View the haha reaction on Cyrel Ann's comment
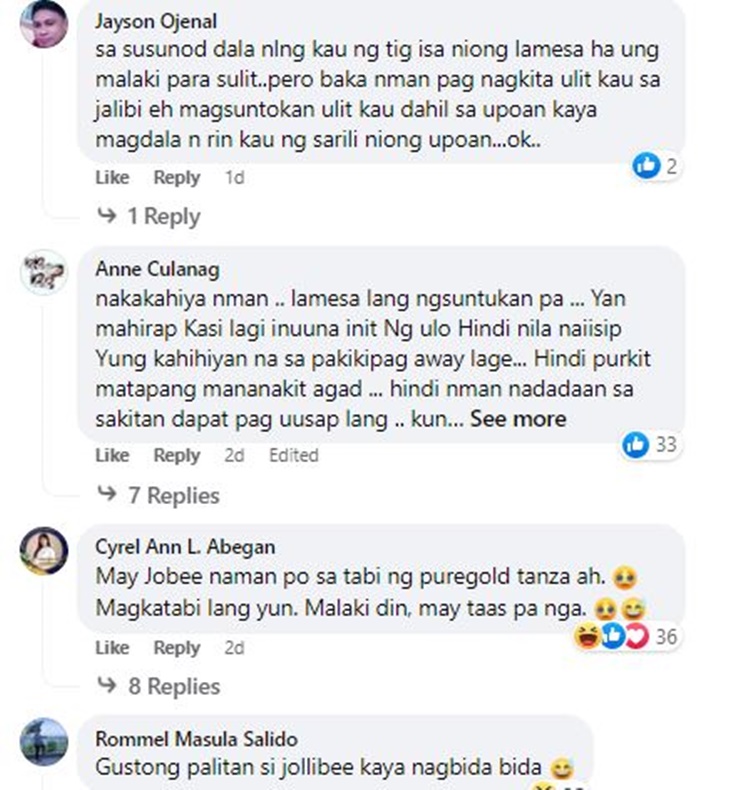 [587, 636]
